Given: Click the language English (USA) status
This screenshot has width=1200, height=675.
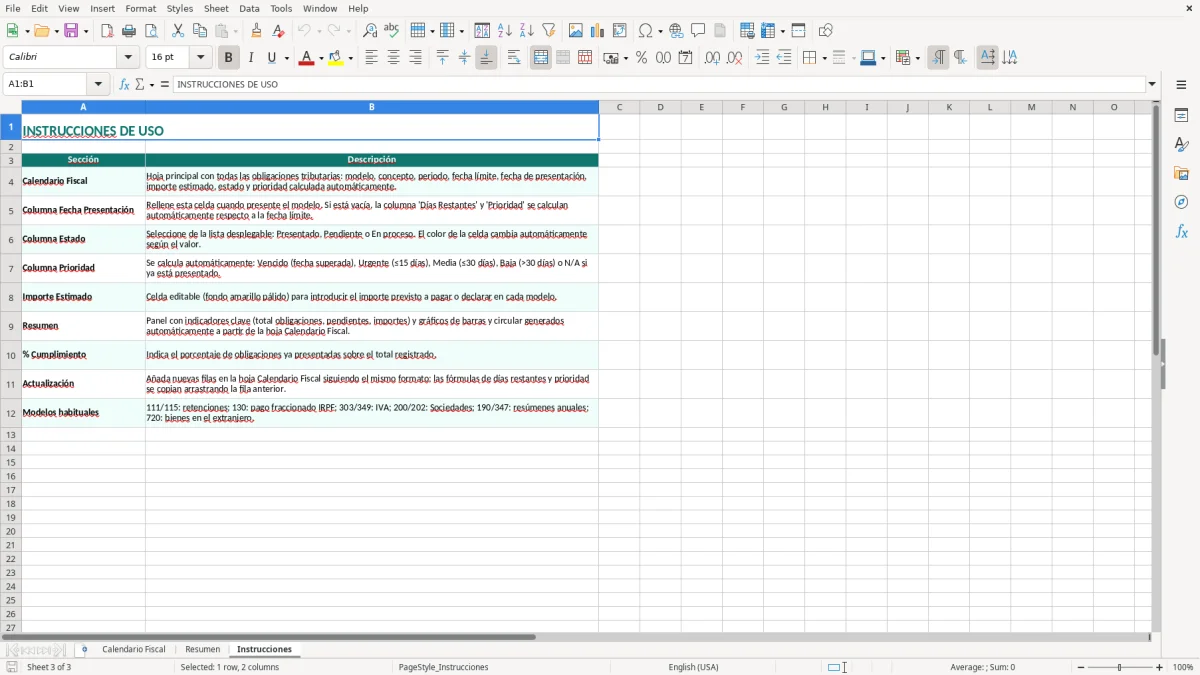Looking at the screenshot, I should pyautogui.click(x=693, y=667).
